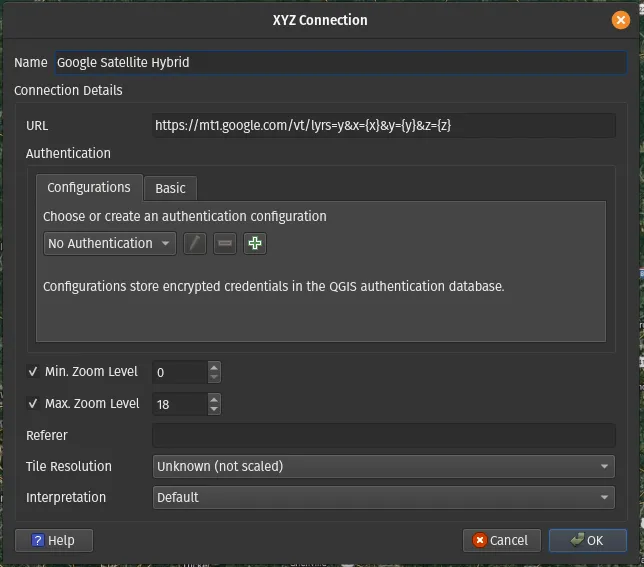Expand the Tile Resolution dropdown
The image size is (644, 567).
coord(384,466)
